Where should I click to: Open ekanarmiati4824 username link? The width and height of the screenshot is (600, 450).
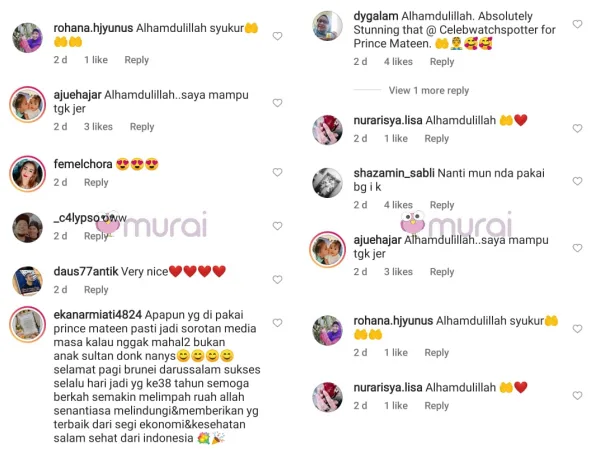coord(98,315)
